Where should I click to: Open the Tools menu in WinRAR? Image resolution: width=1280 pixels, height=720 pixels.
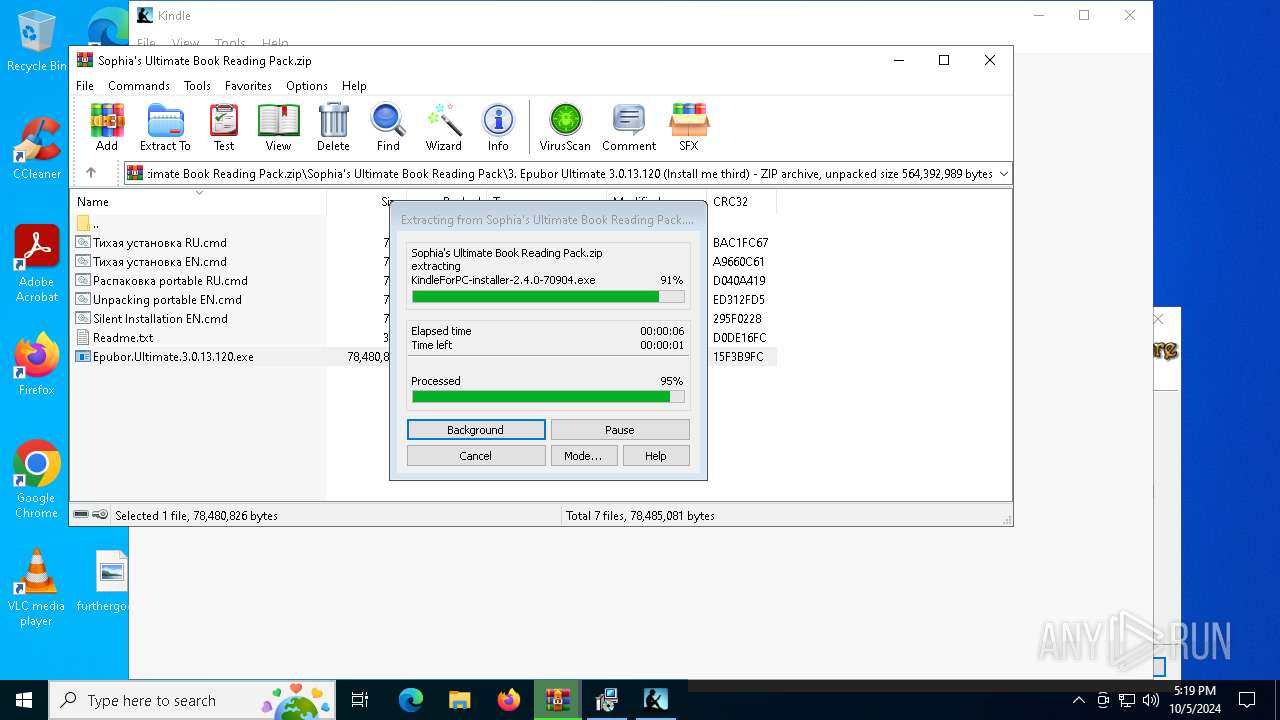coord(197,86)
